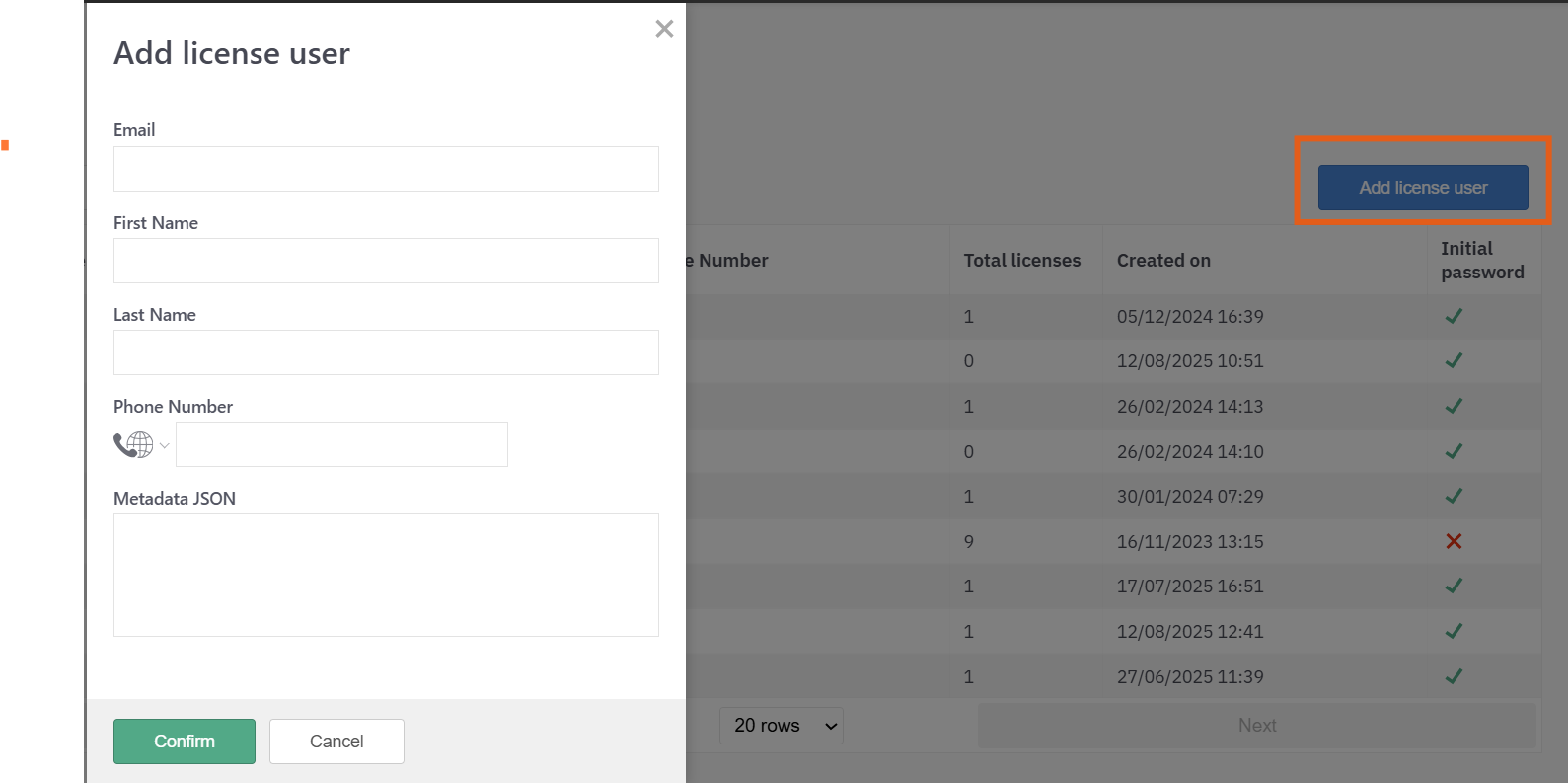Viewport: 1568px width, 783px height.
Task: Click the checkmark for 12/08/2025 10:51 row
Action: (1454, 361)
